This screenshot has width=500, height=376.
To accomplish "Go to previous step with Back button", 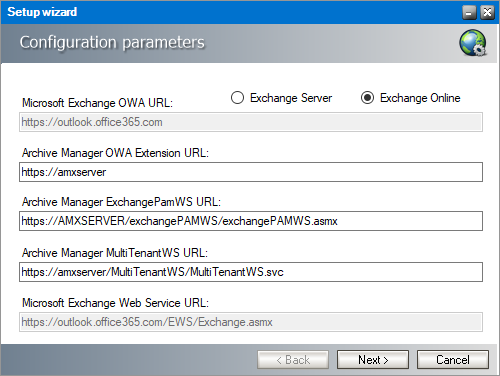I will click(x=293, y=360).
